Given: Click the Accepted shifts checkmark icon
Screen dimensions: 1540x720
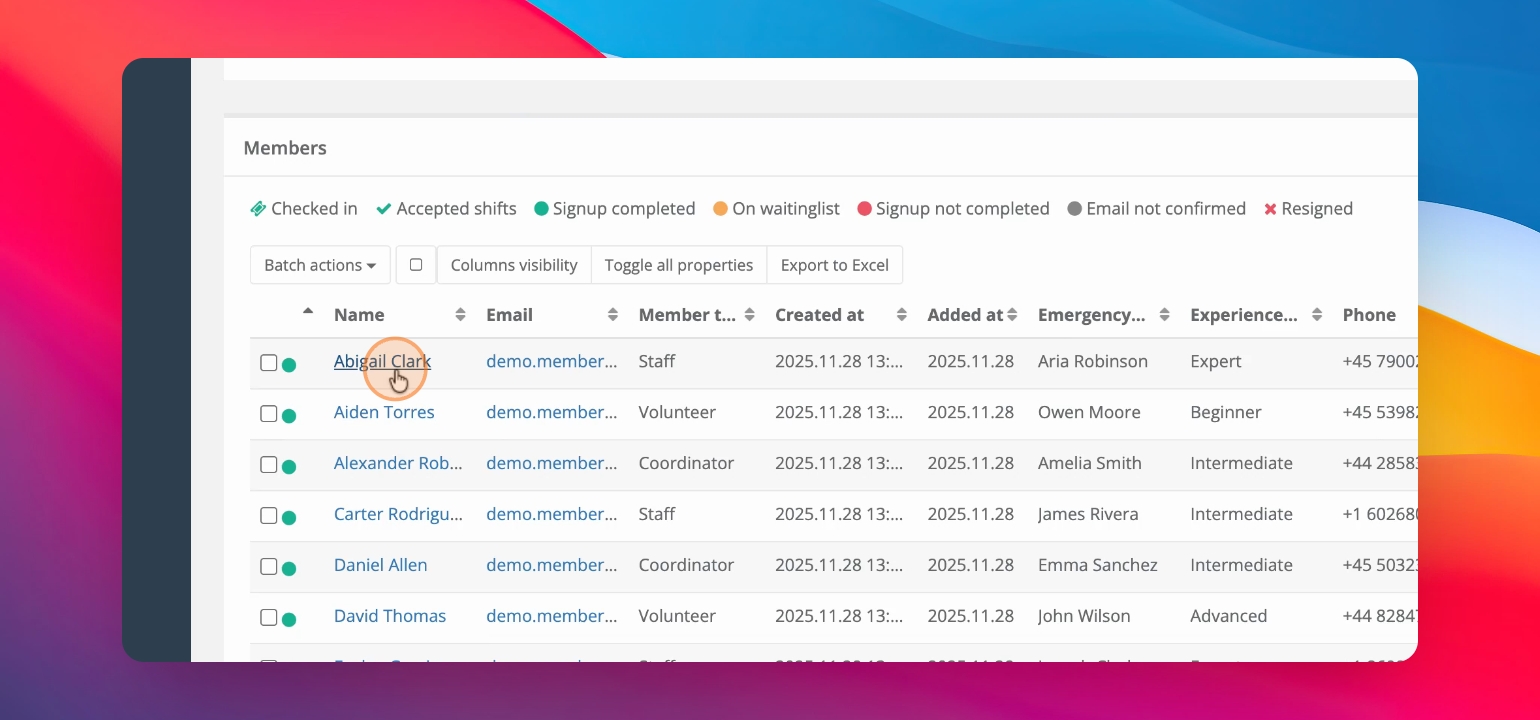Looking at the screenshot, I should tap(383, 209).
